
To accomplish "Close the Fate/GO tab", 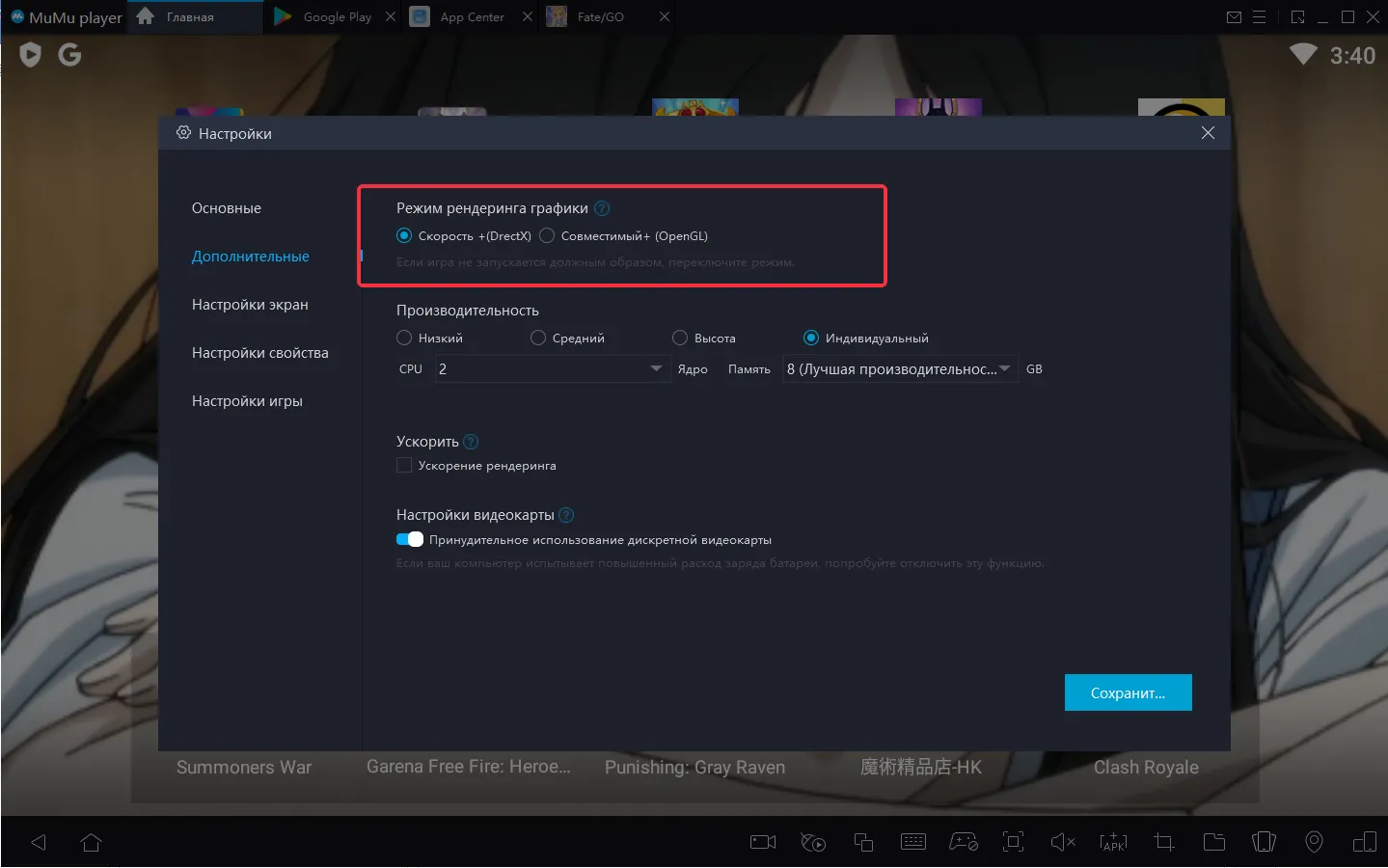I will (665, 16).
